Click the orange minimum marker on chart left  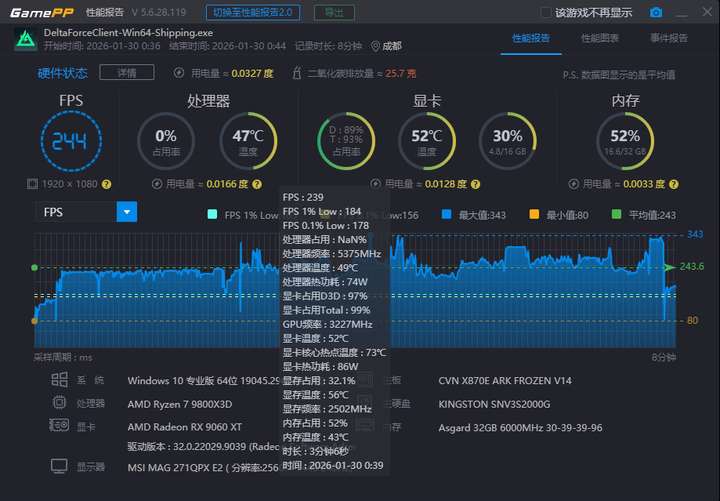[34, 321]
